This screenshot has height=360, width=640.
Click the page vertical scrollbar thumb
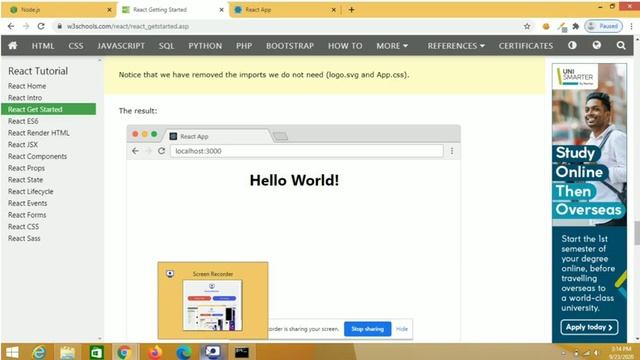(x=637, y=233)
